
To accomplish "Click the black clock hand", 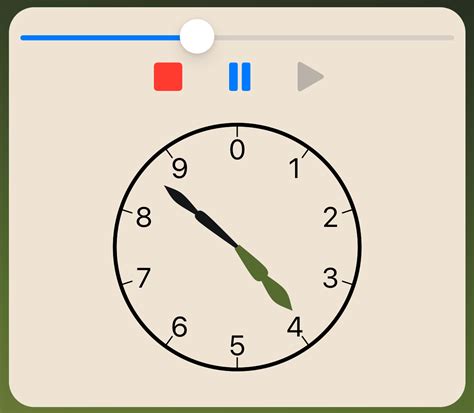I will [201, 216].
